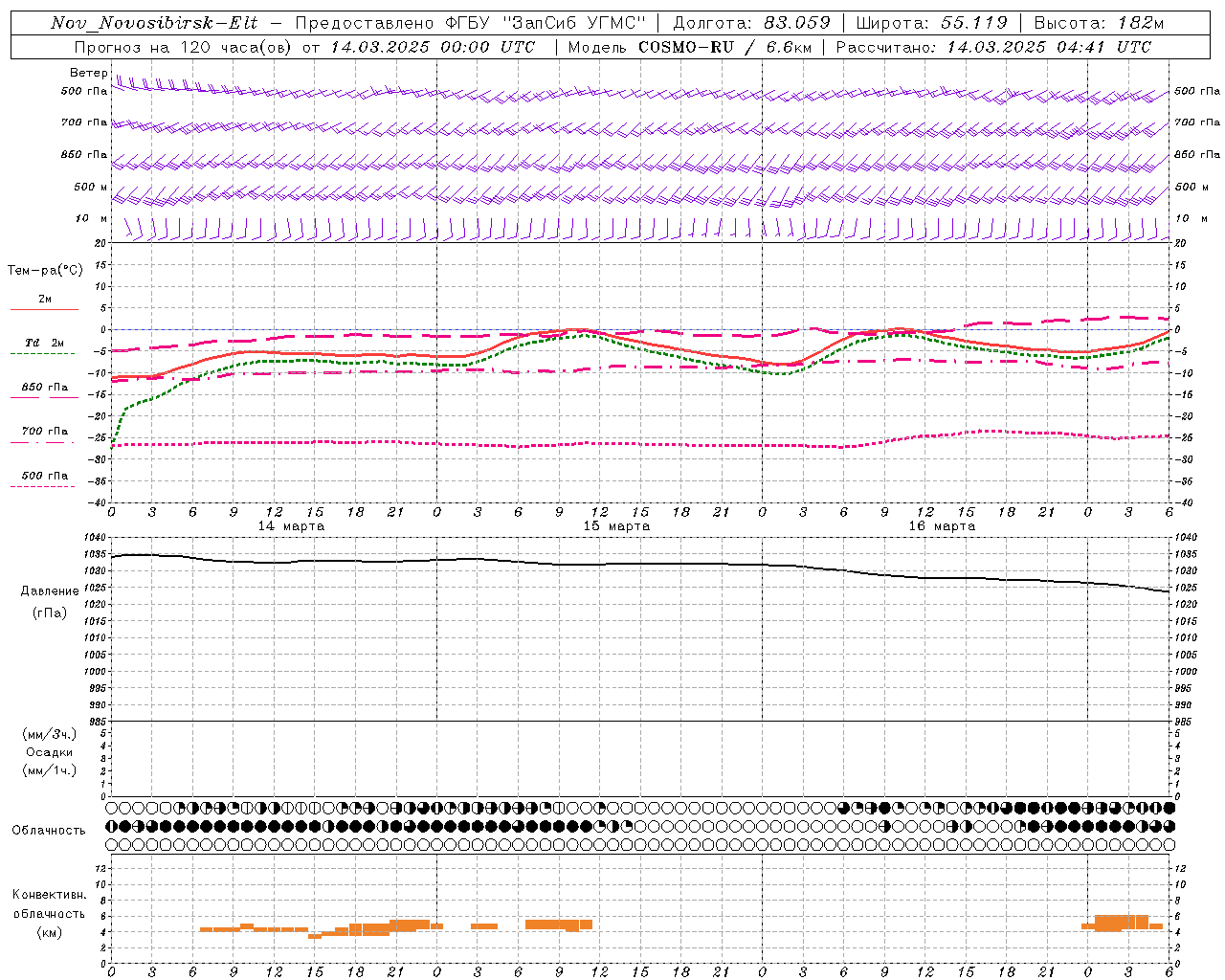Click the (мм/3ч.) precipitation unit label

point(50,735)
